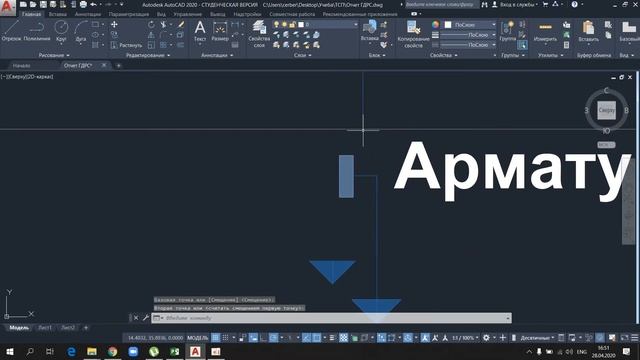Open the AutoCAD application menu button

coord(7,7)
